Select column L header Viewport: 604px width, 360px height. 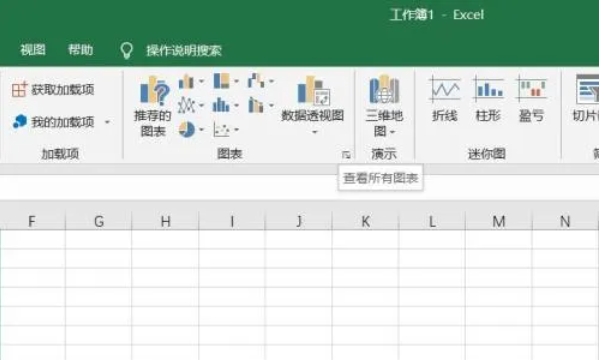(x=432, y=221)
